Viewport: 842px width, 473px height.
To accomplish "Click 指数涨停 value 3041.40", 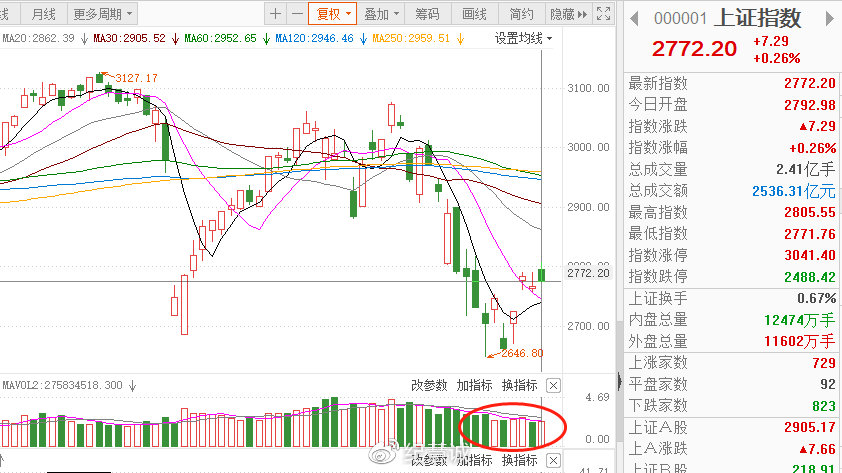I will click(810, 256).
